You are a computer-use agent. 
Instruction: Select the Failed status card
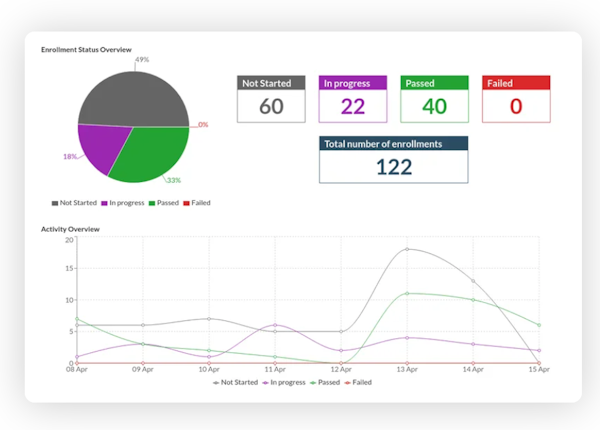point(516,99)
